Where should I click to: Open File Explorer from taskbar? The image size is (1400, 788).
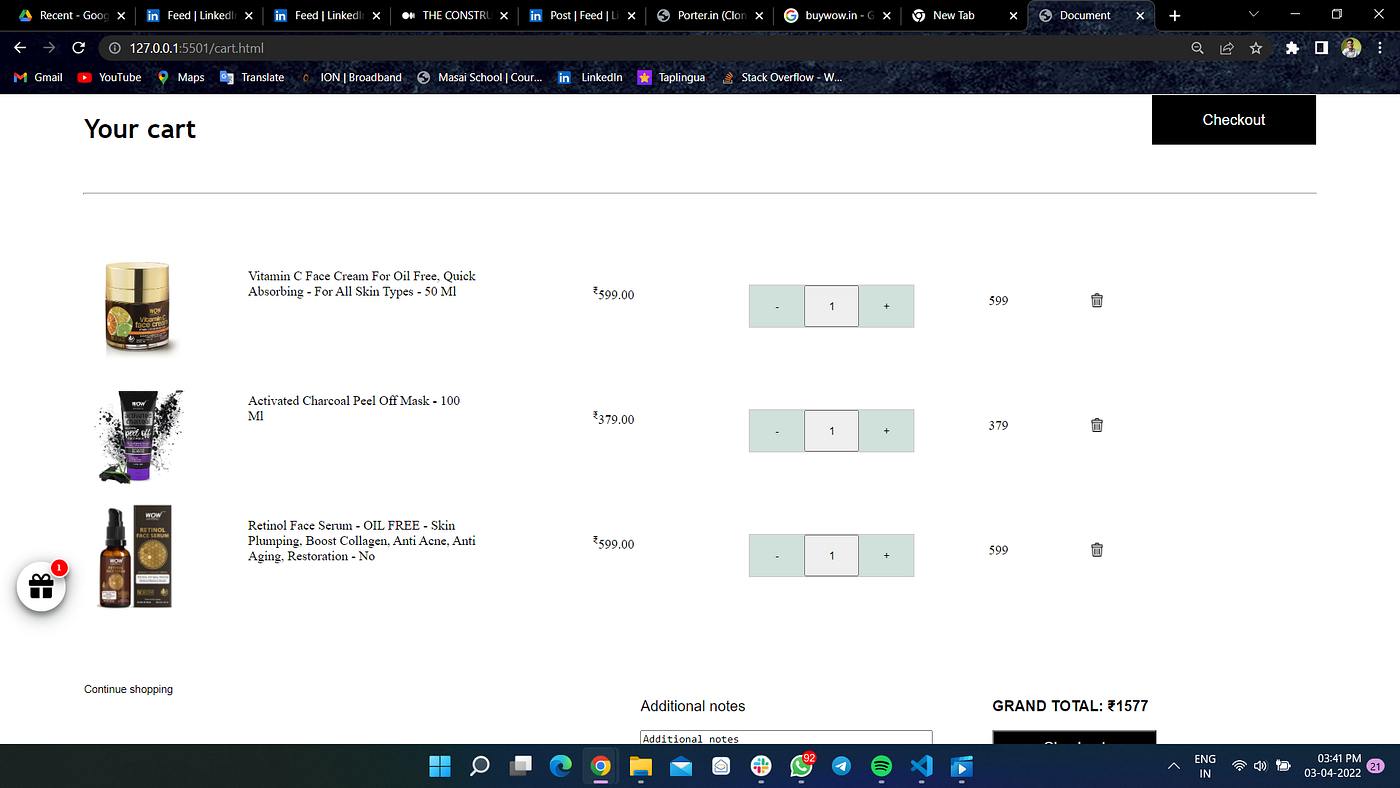(640, 767)
